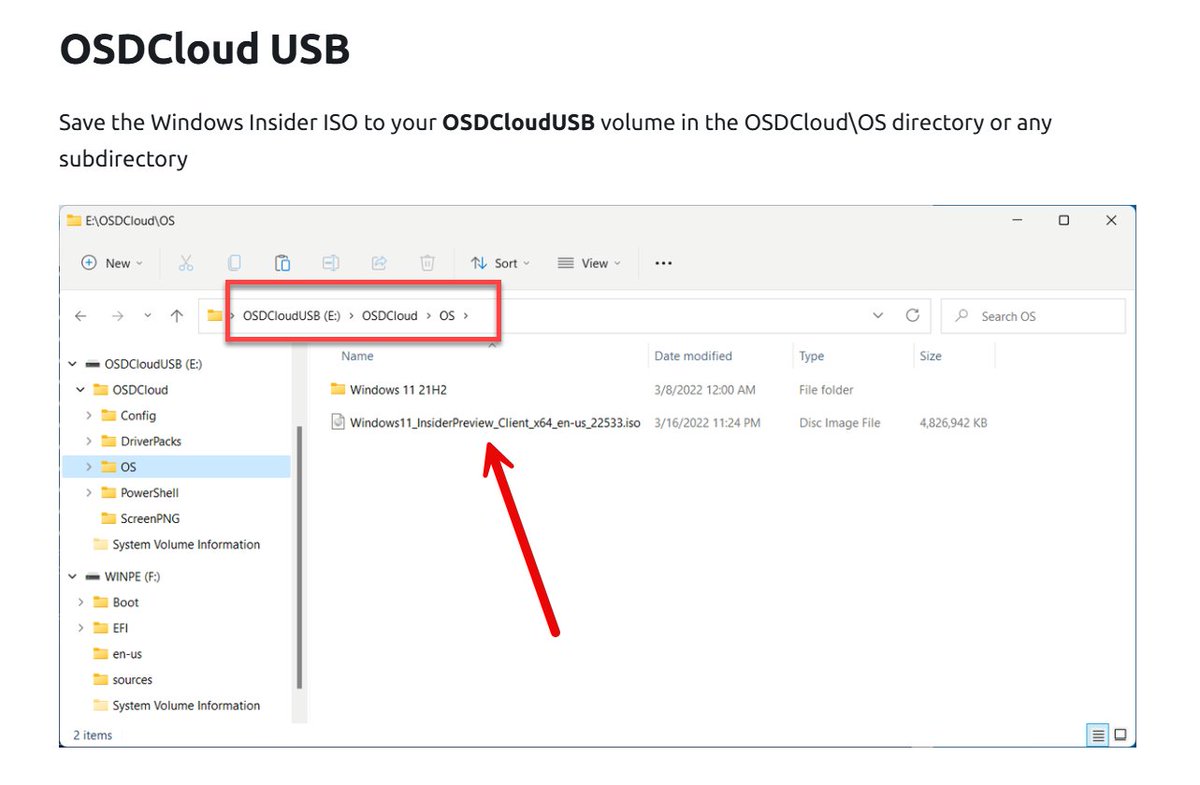
Task: Click OSDCloud breadcrumb in the address bar
Action: click(390, 316)
